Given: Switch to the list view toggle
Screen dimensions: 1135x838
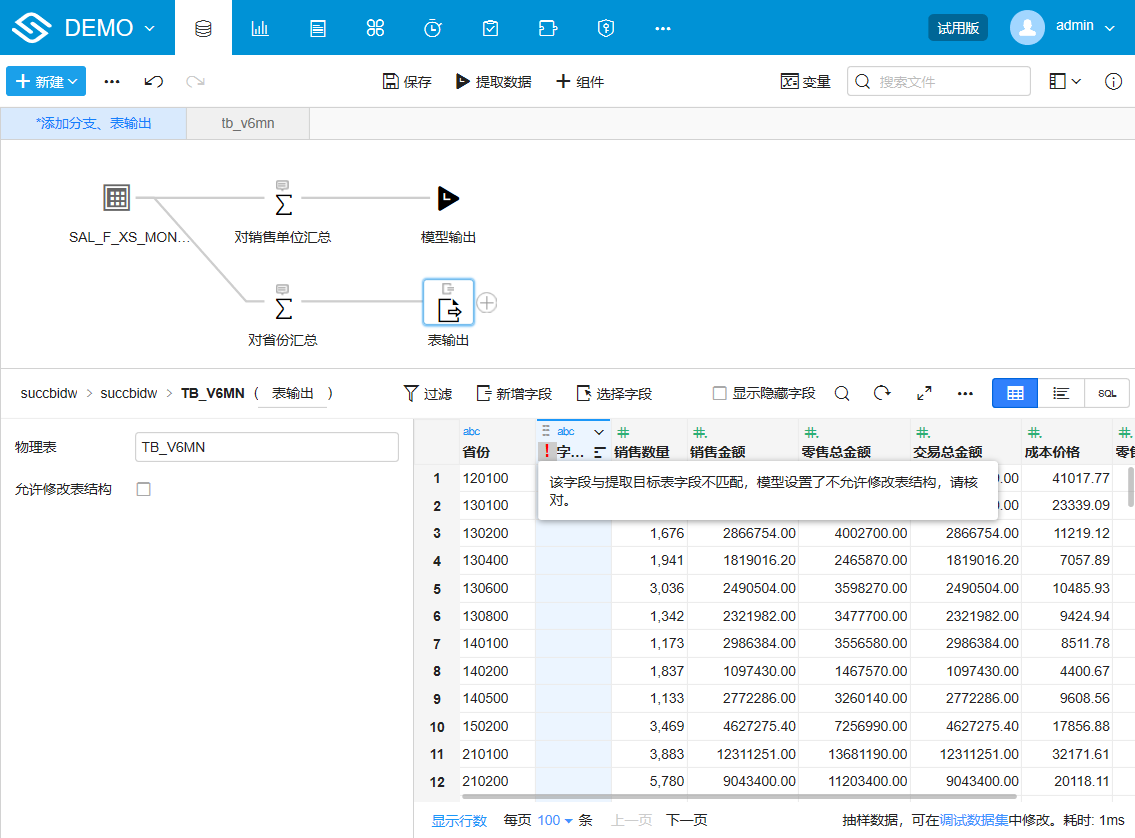Looking at the screenshot, I should (1061, 393).
